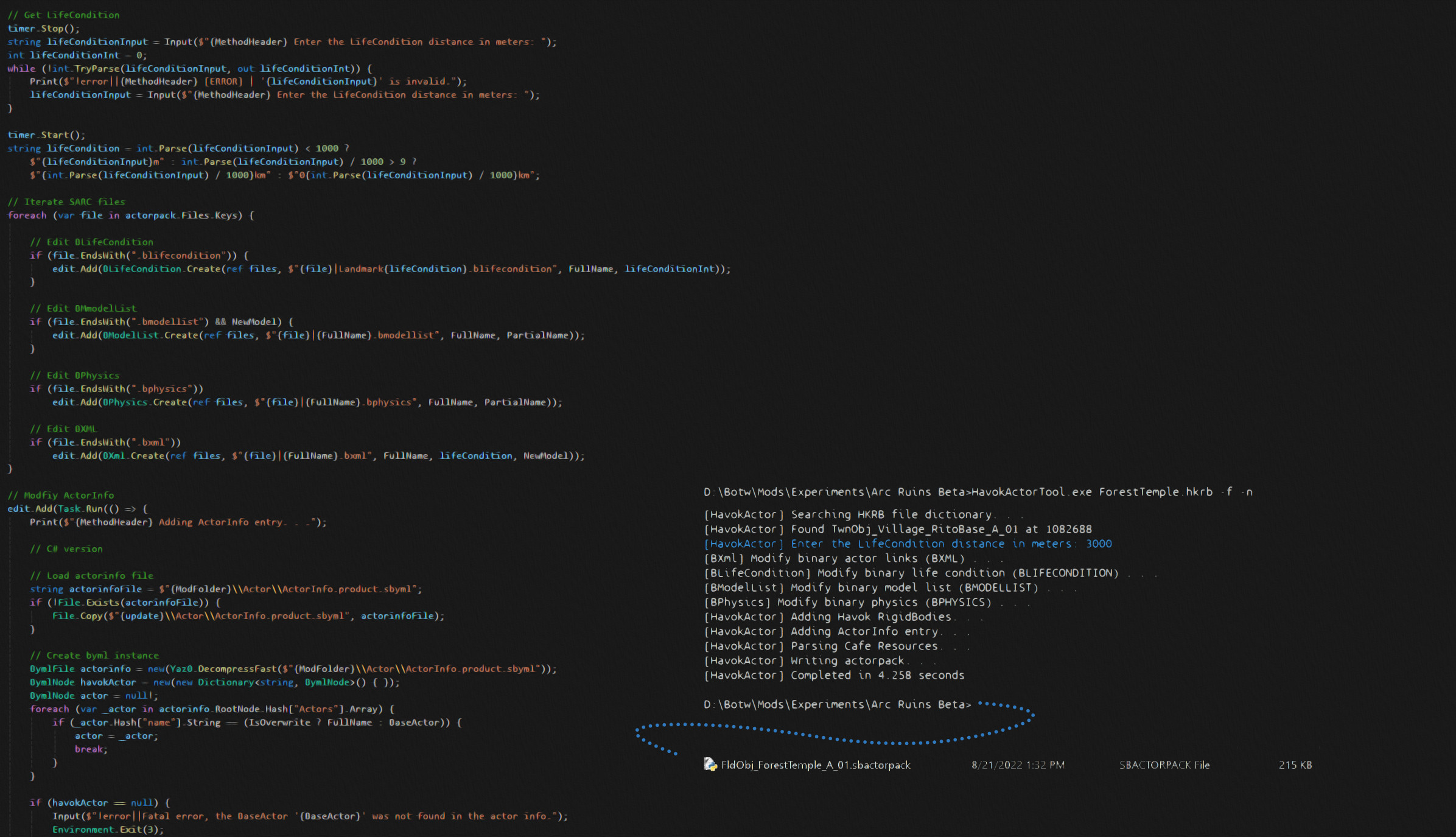
Task: Click the 215 KB file size
Action: [x=1295, y=765]
